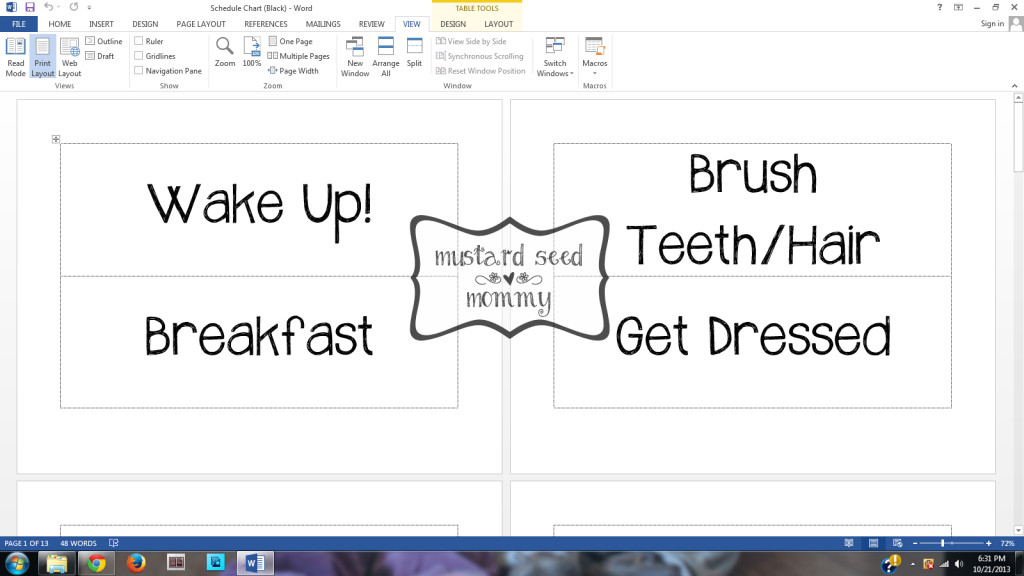
Task: Click 48 WORDS word count
Action: coord(78,543)
